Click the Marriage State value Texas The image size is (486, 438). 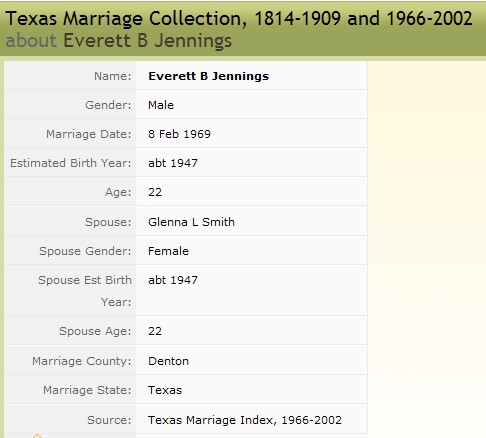(x=165, y=390)
